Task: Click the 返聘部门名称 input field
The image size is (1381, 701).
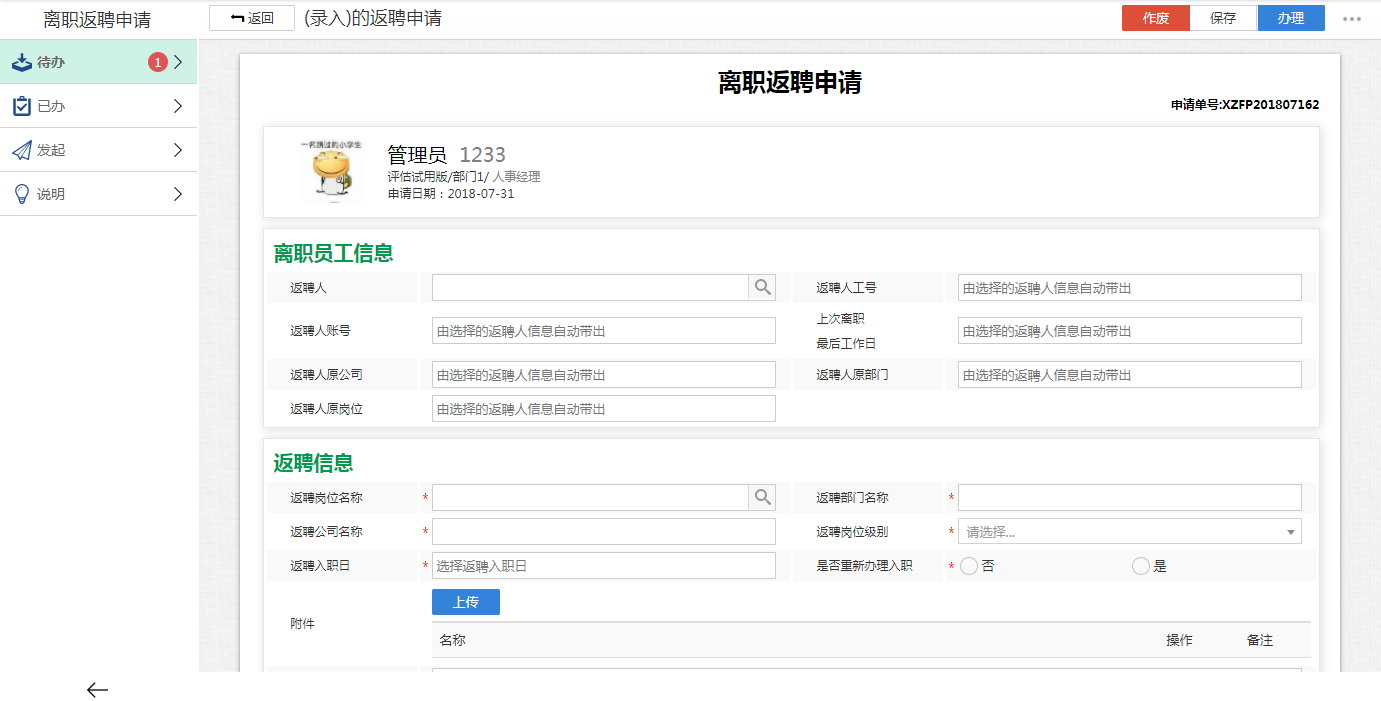Action: pos(1130,498)
